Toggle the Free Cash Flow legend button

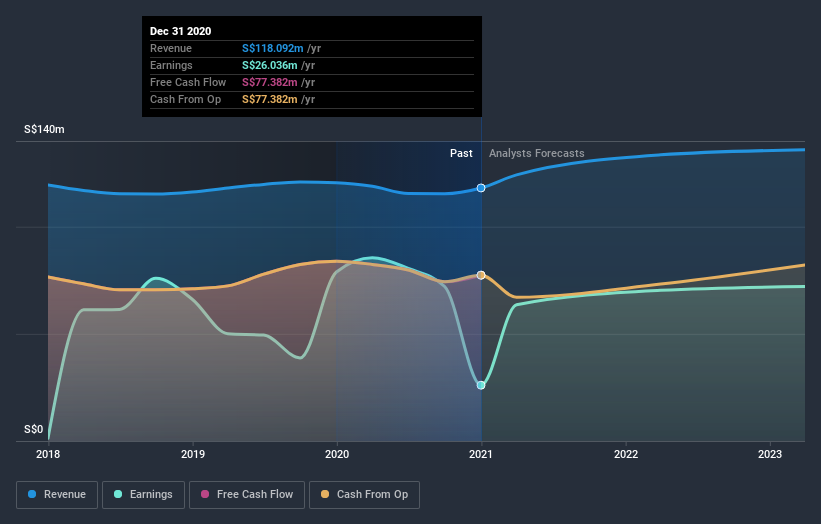point(247,495)
